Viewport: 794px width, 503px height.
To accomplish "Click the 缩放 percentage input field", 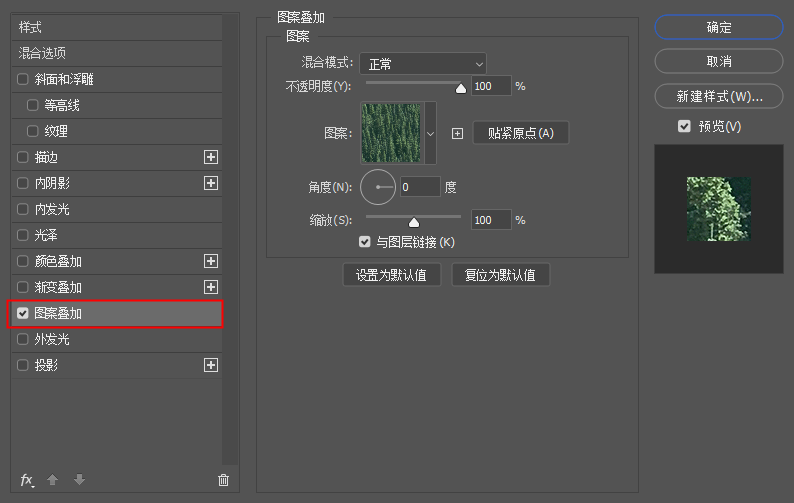I will 491,220.
